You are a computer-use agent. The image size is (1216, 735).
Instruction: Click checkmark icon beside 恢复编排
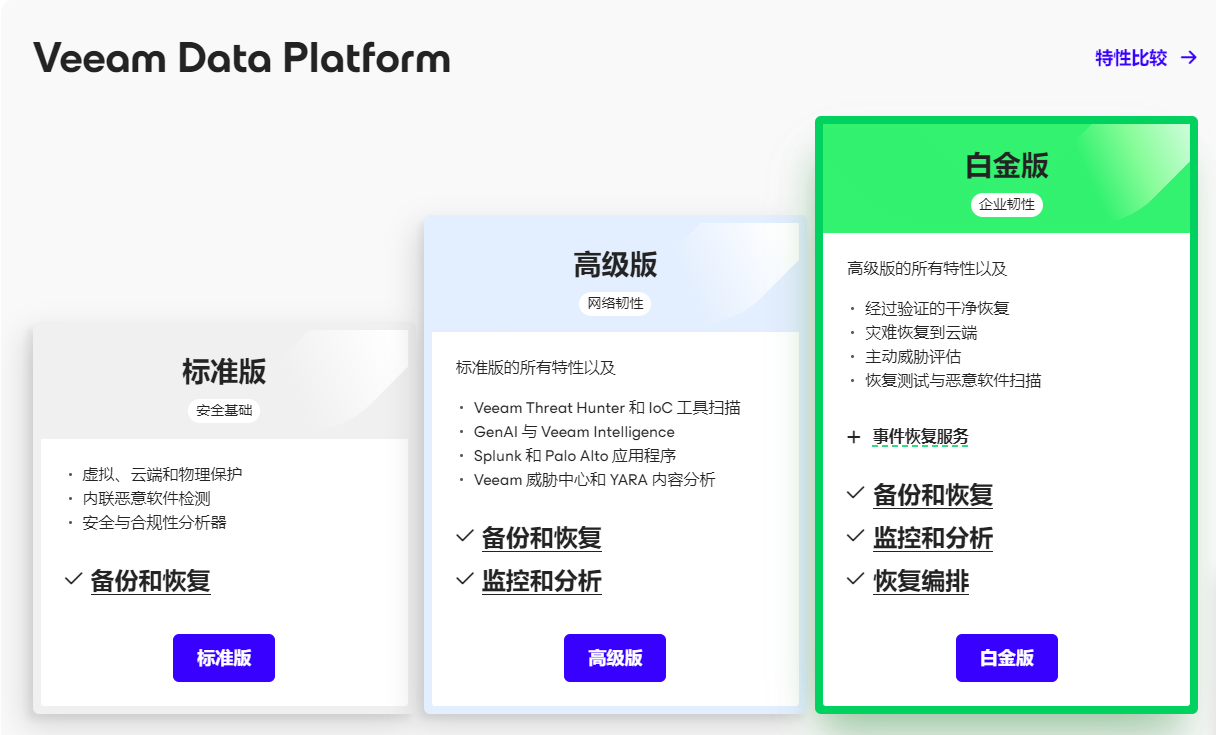click(855, 579)
